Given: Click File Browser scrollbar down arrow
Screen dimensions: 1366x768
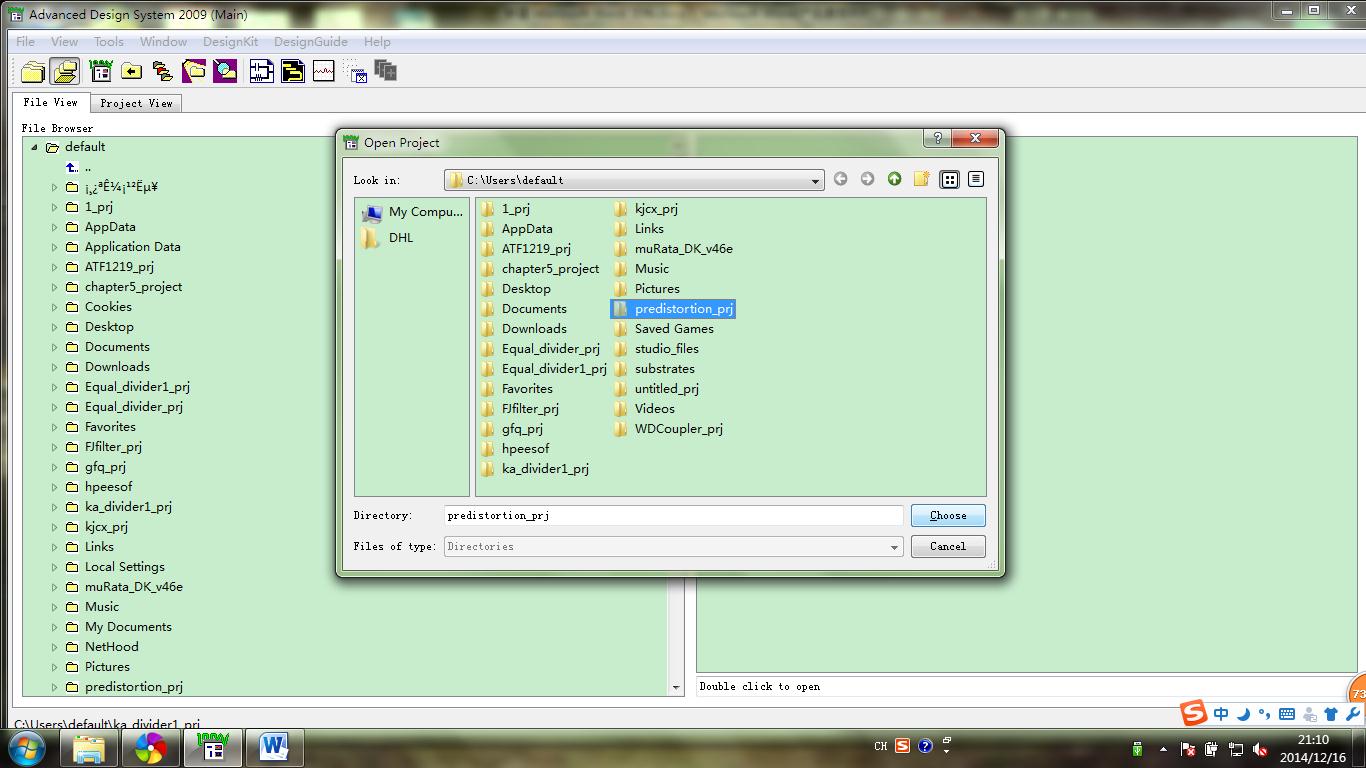Looking at the screenshot, I should click(677, 688).
